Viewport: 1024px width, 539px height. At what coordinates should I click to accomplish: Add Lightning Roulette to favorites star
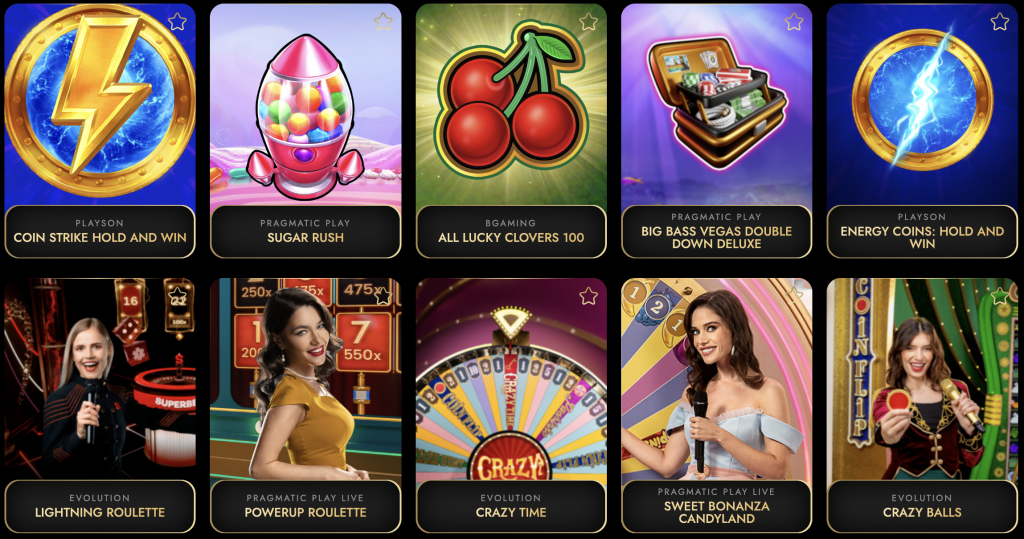(x=177, y=297)
